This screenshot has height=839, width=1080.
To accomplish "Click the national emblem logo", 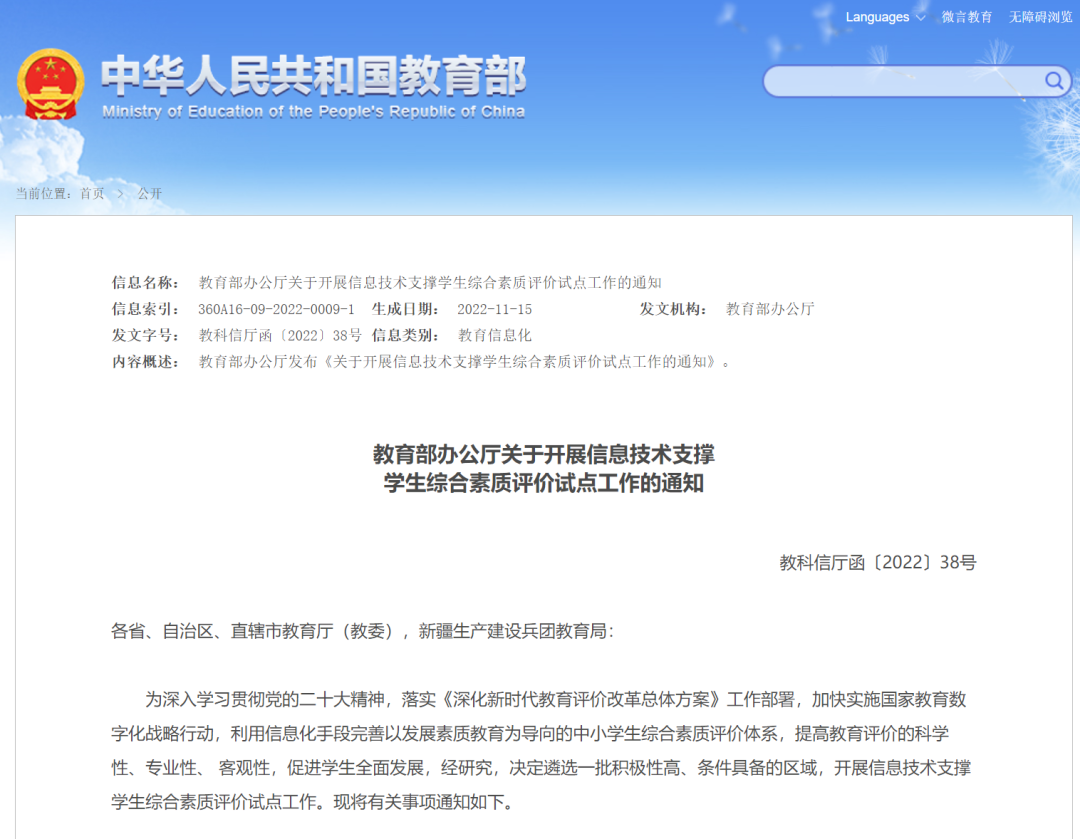I will pyautogui.click(x=50, y=82).
